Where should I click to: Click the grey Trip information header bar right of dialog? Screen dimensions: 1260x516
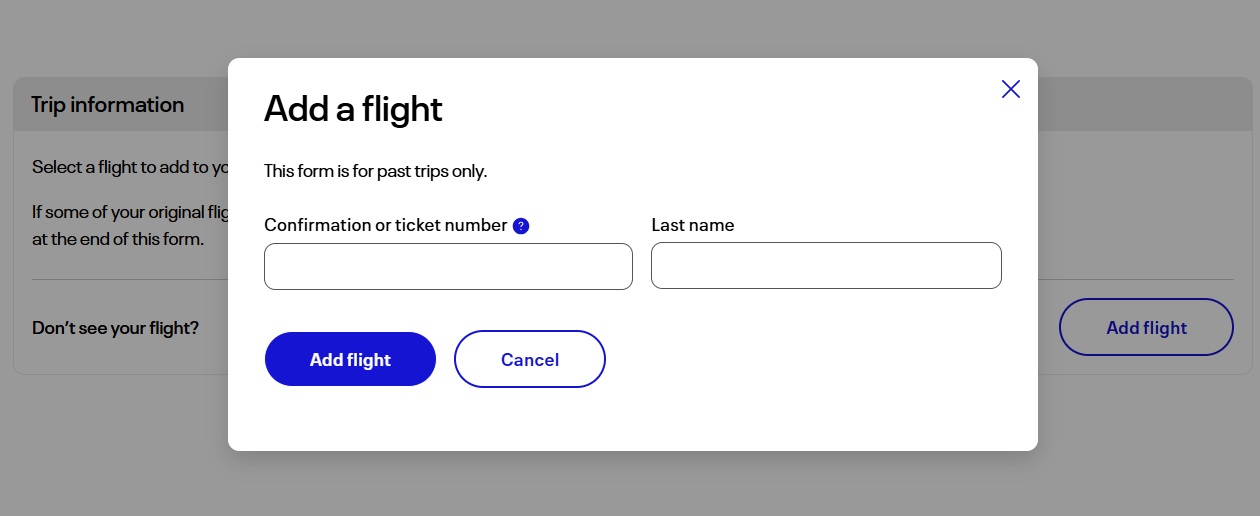point(1140,104)
